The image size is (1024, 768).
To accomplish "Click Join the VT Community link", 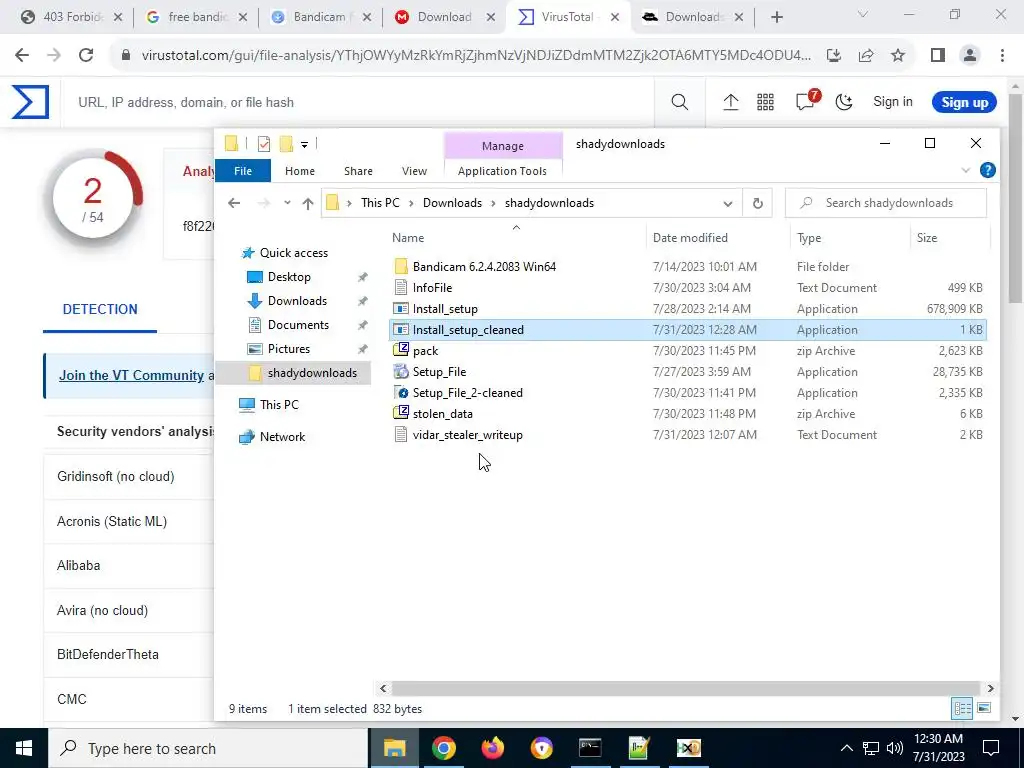I will tap(131, 376).
